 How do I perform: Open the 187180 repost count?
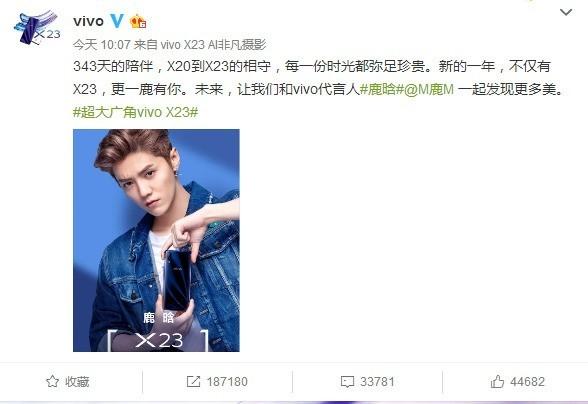[x=227, y=382]
